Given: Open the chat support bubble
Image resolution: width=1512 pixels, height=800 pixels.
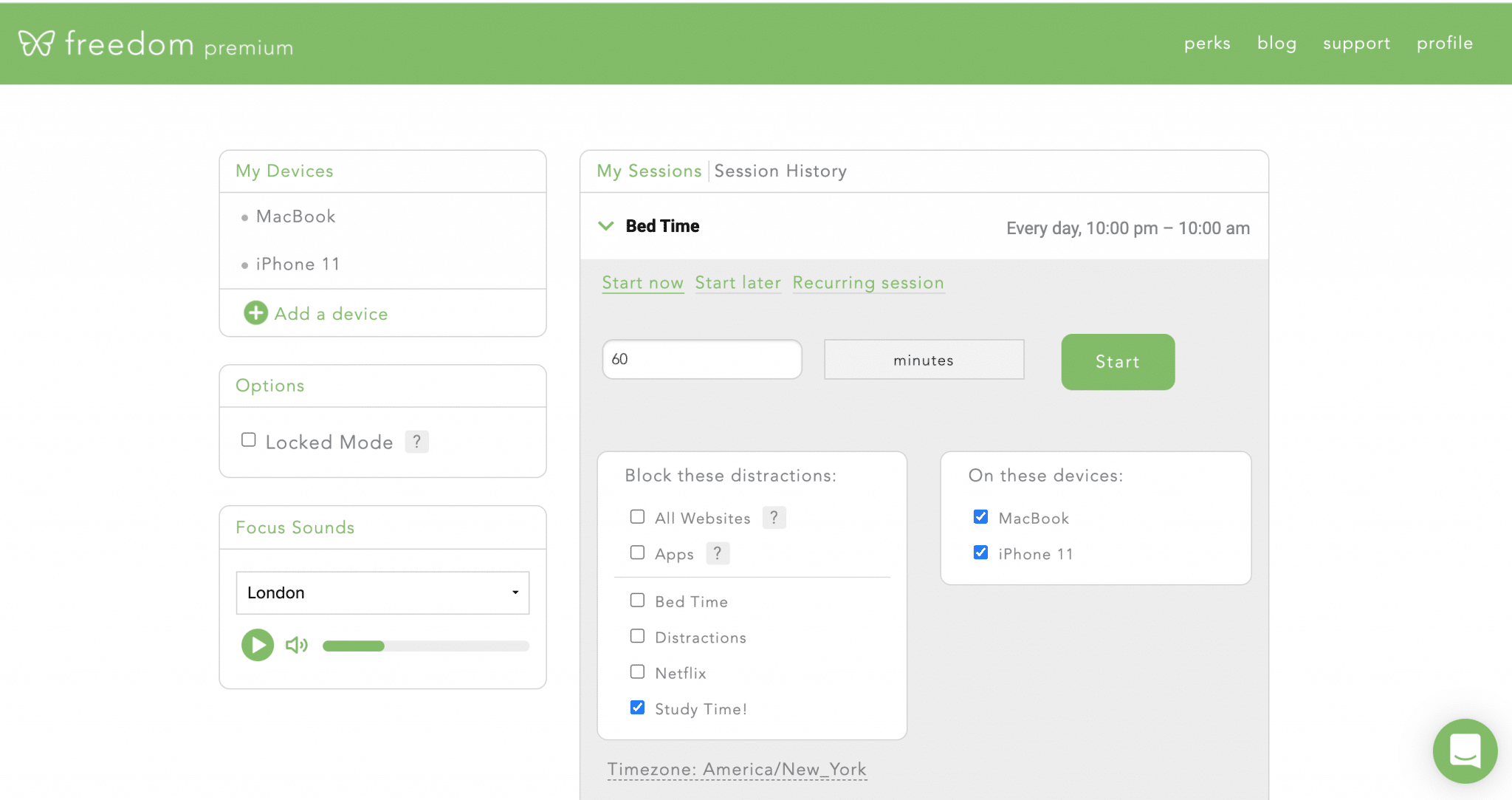Looking at the screenshot, I should 1465,751.
